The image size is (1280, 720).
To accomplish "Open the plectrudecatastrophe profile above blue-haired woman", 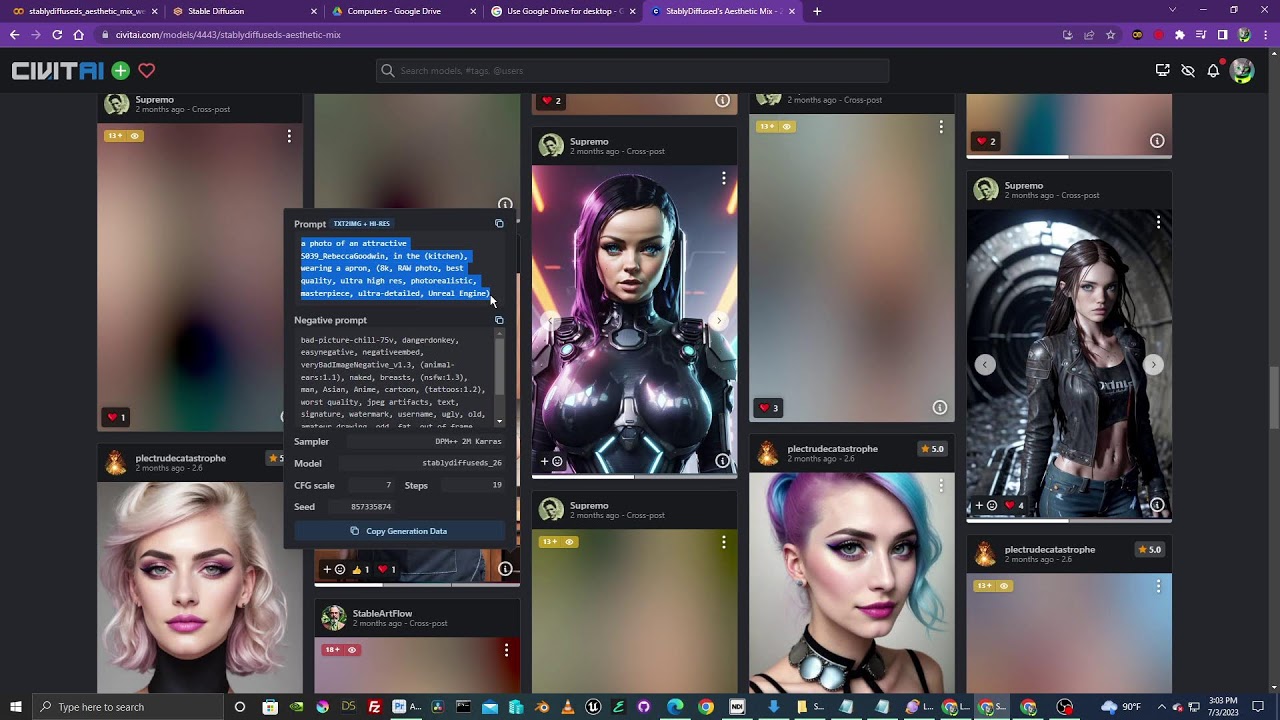I will coord(832,449).
